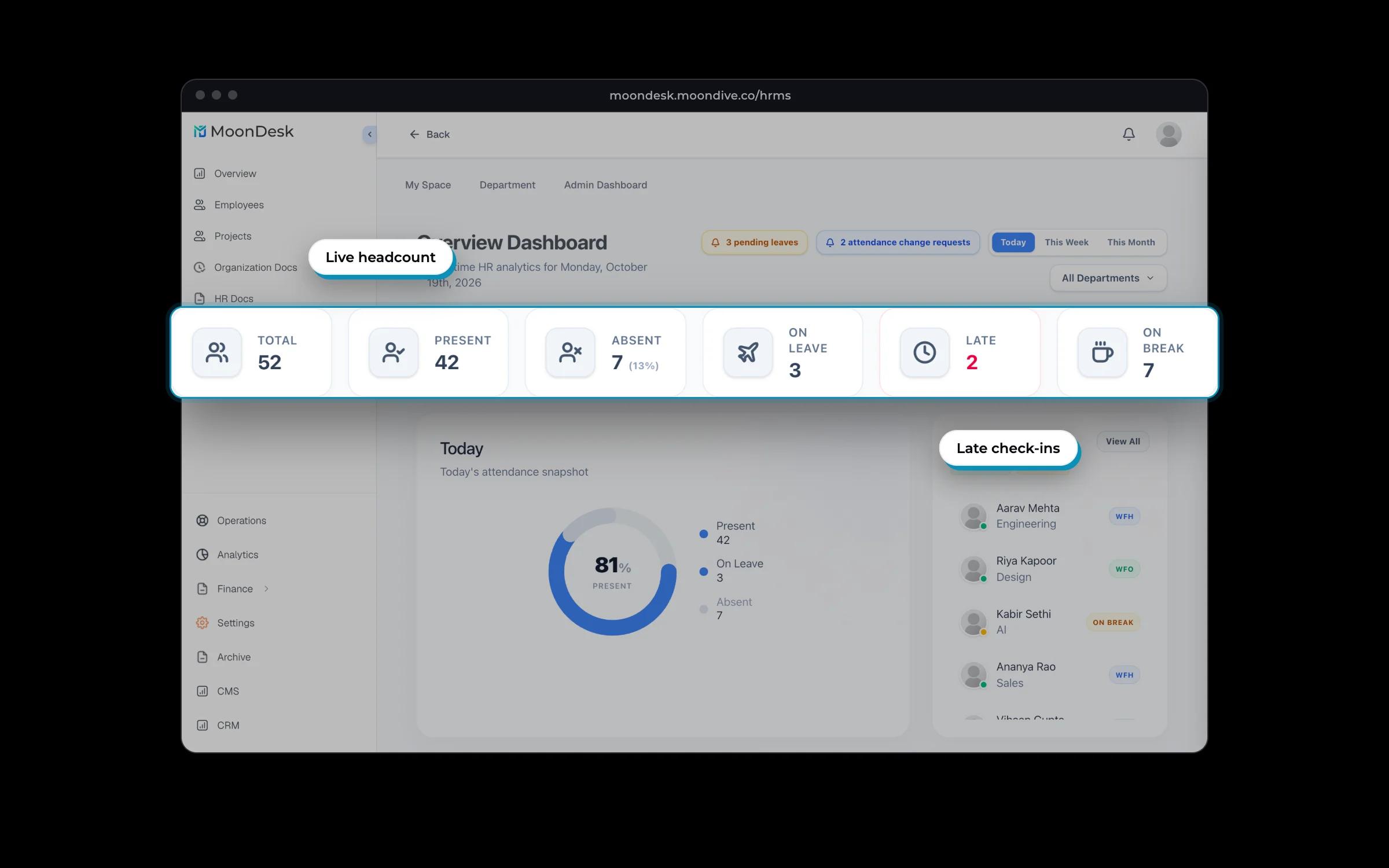1389x868 pixels.
Task: Click the MoonDesk logo
Action: point(244,131)
